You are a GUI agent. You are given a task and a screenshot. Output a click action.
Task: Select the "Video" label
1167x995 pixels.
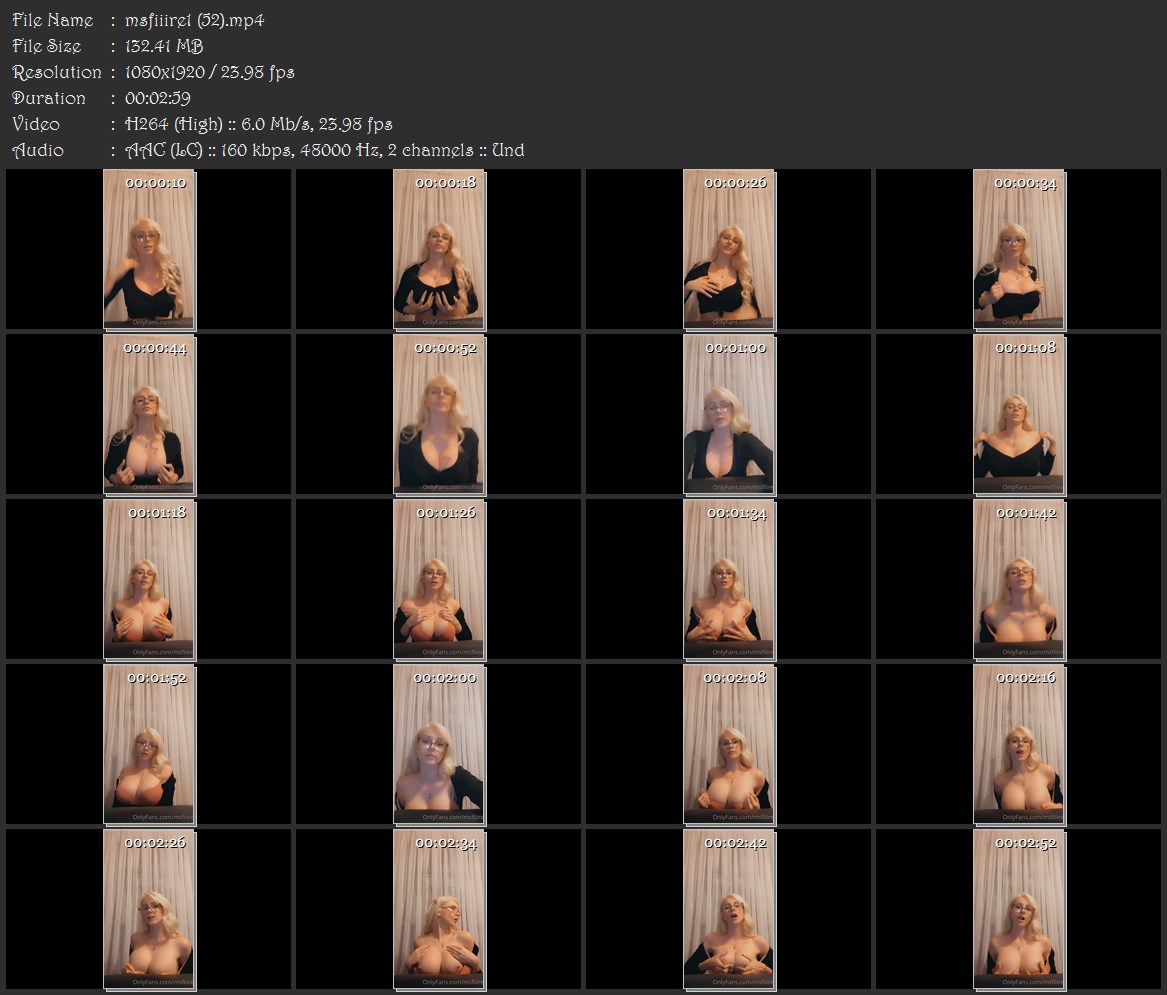point(36,124)
